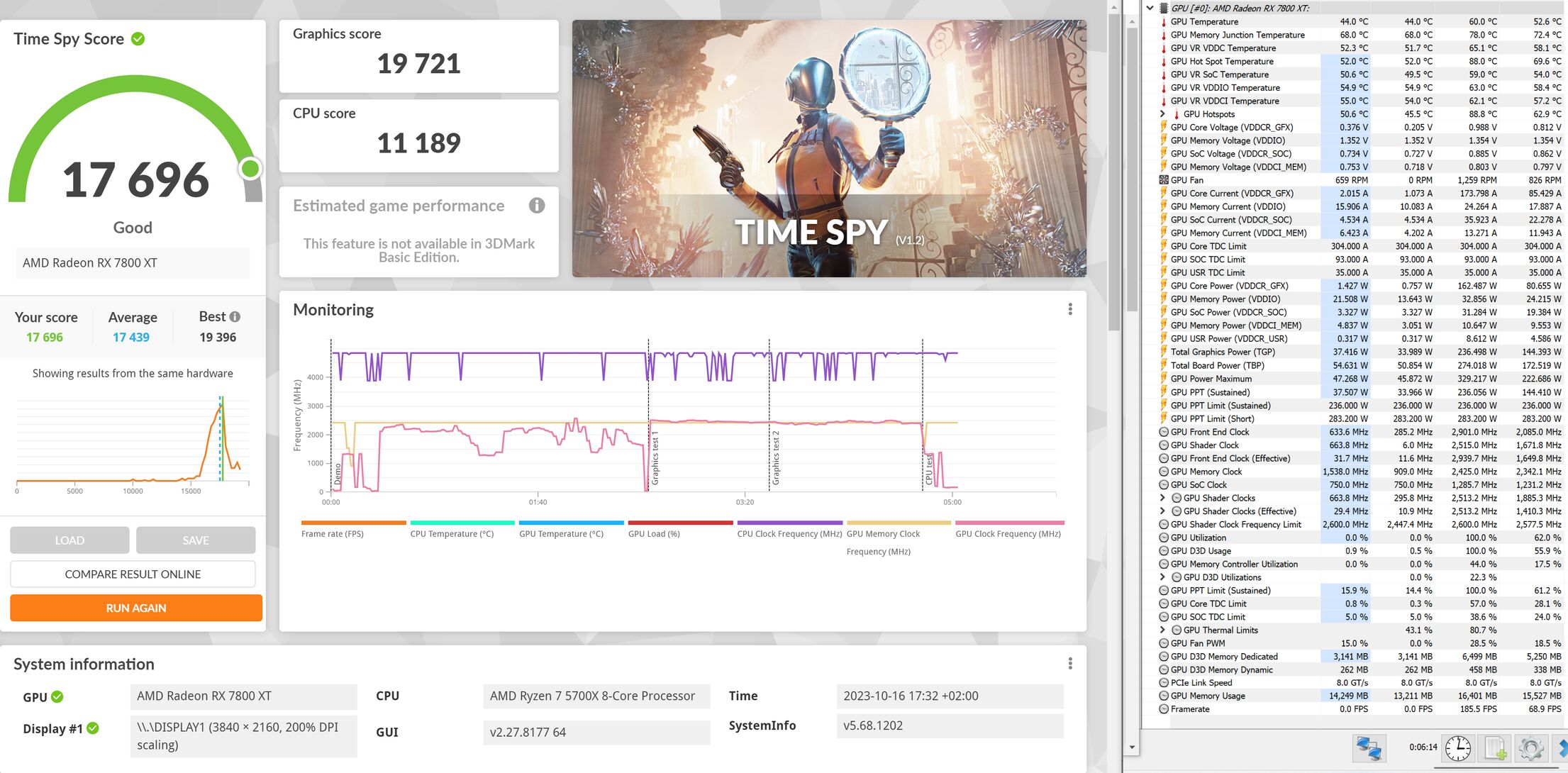
Task: Expand the GPU Shader Clocks row
Action: 1162,498
